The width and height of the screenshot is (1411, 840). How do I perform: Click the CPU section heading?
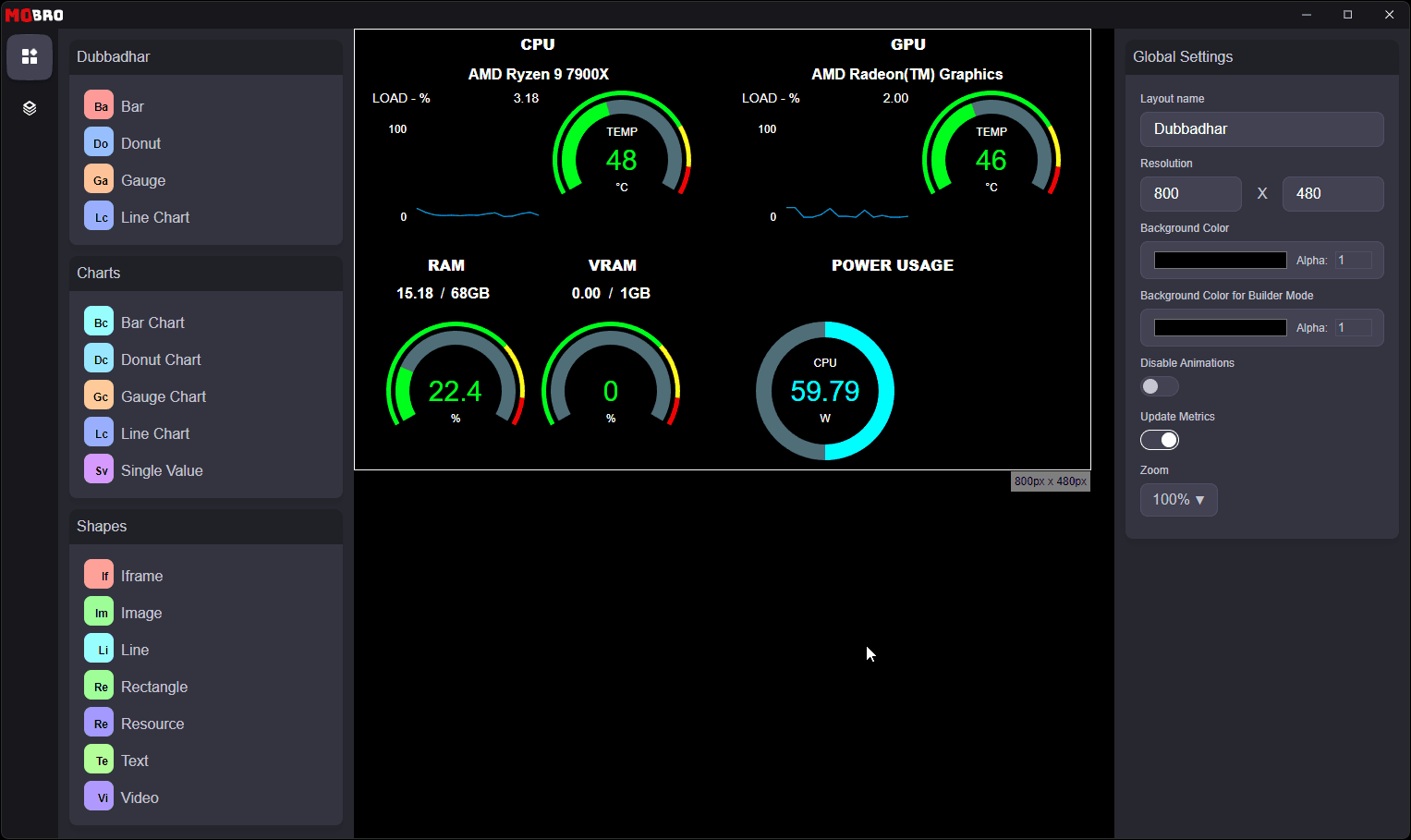pos(538,44)
